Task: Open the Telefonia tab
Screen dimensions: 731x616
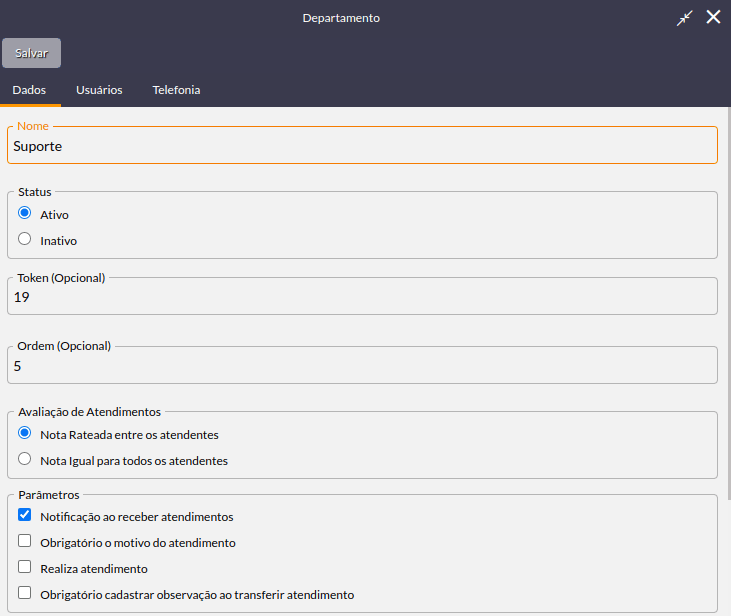Action: [x=176, y=90]
